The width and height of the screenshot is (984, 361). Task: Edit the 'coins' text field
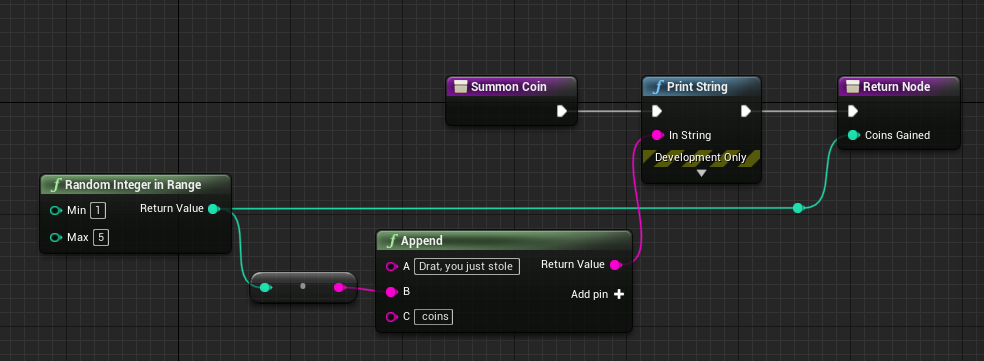point(434,316)
